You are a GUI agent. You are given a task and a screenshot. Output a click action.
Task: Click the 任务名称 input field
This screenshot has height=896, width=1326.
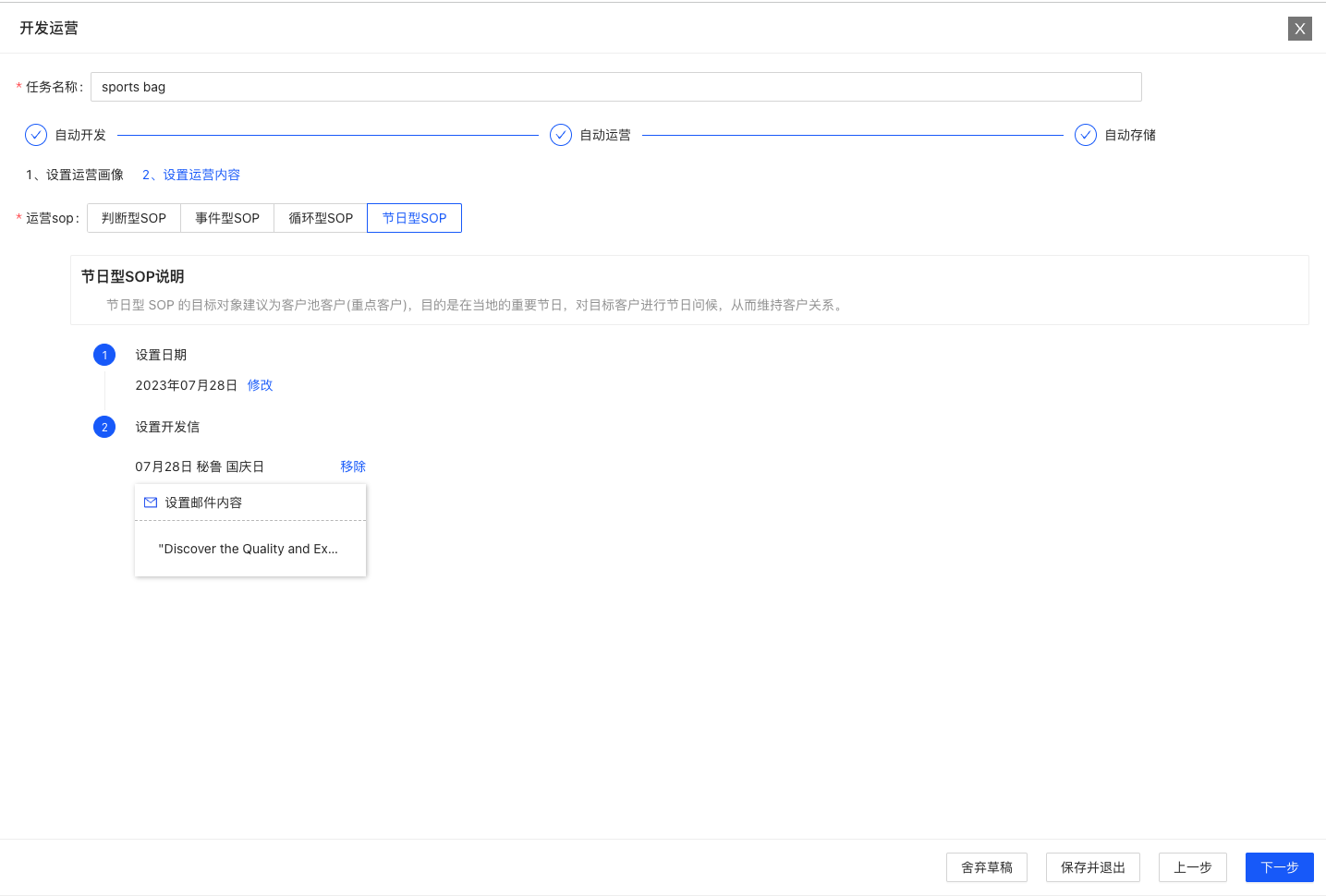pos(615,87)
